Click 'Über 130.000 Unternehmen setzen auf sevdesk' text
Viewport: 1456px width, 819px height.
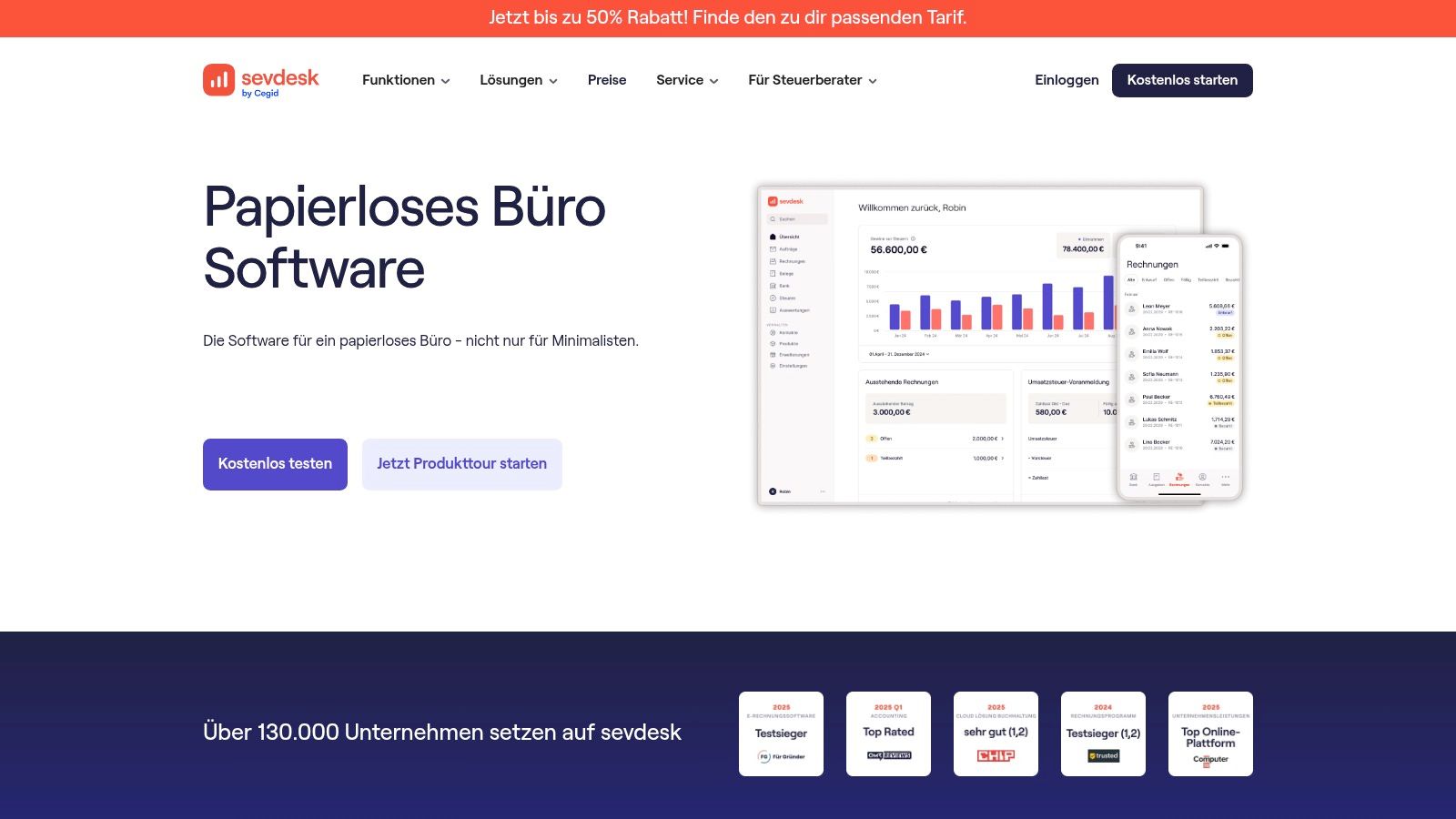point(442,733)
